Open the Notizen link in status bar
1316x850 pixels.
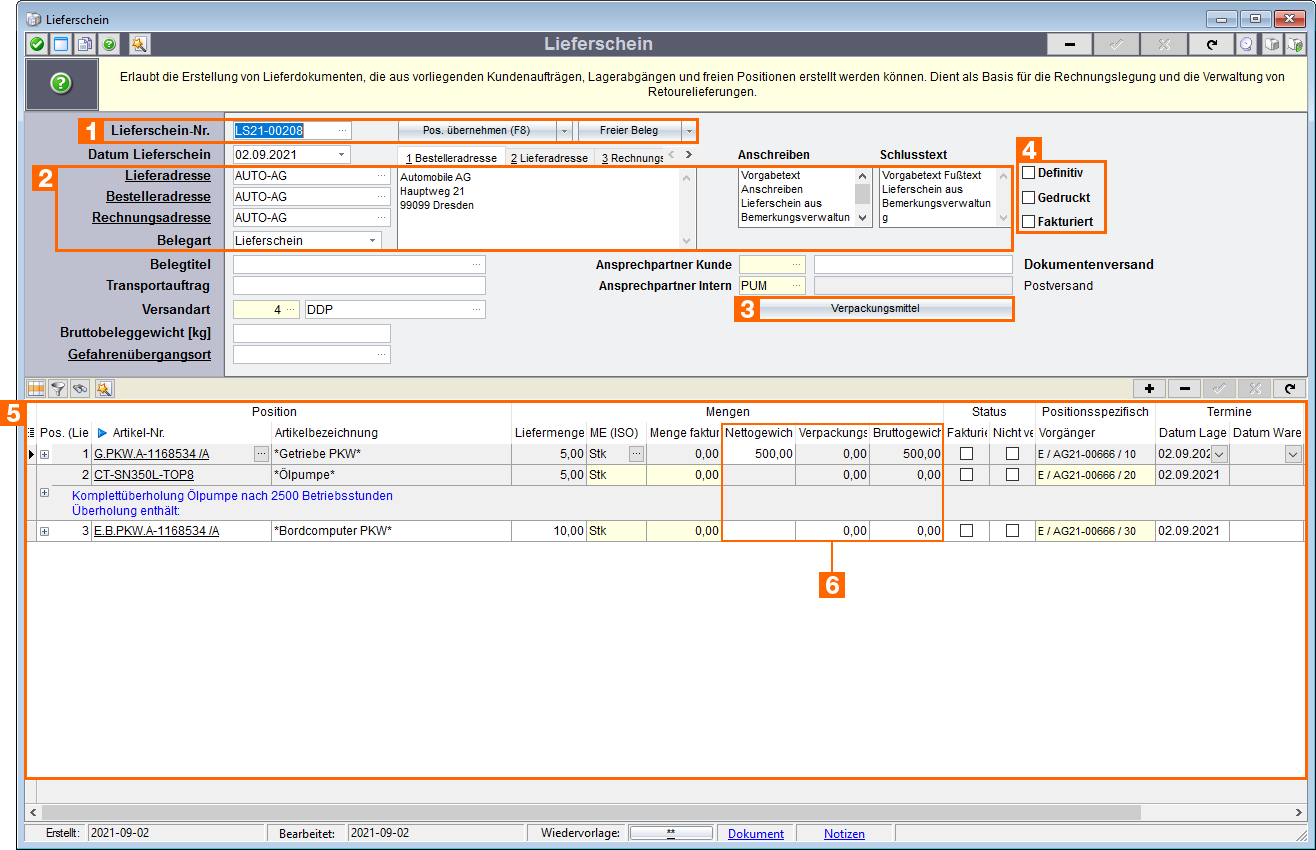(844, 833)
